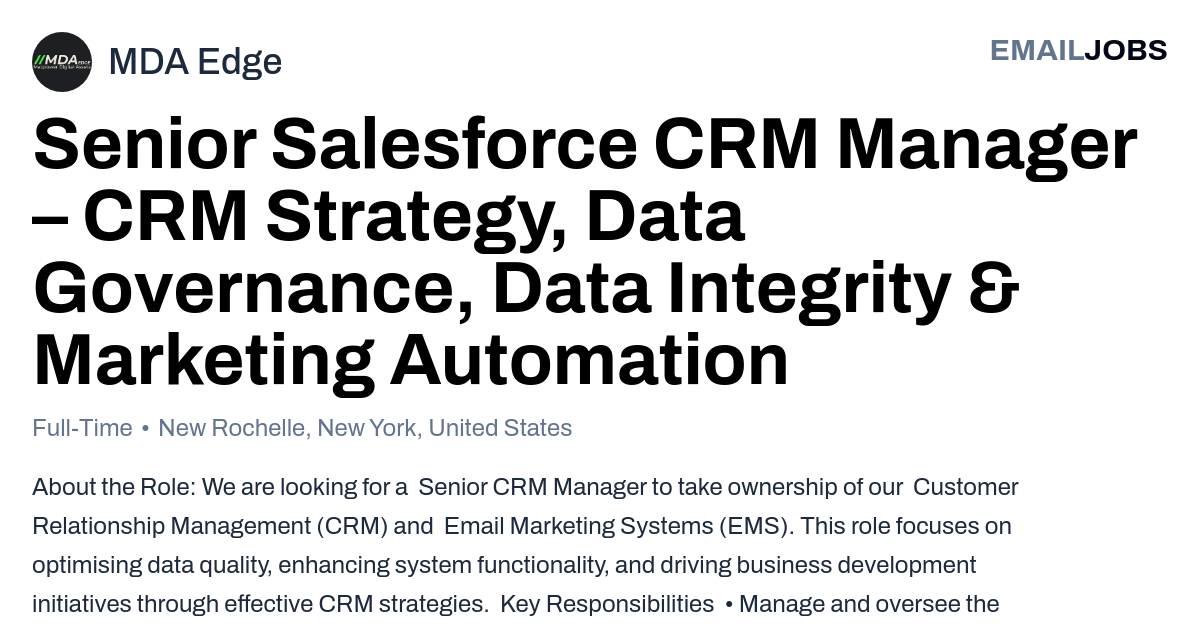The image size is (1200, 630).
Task: Open the EMAILJOBS site logo
Action: pos(1078,50)
